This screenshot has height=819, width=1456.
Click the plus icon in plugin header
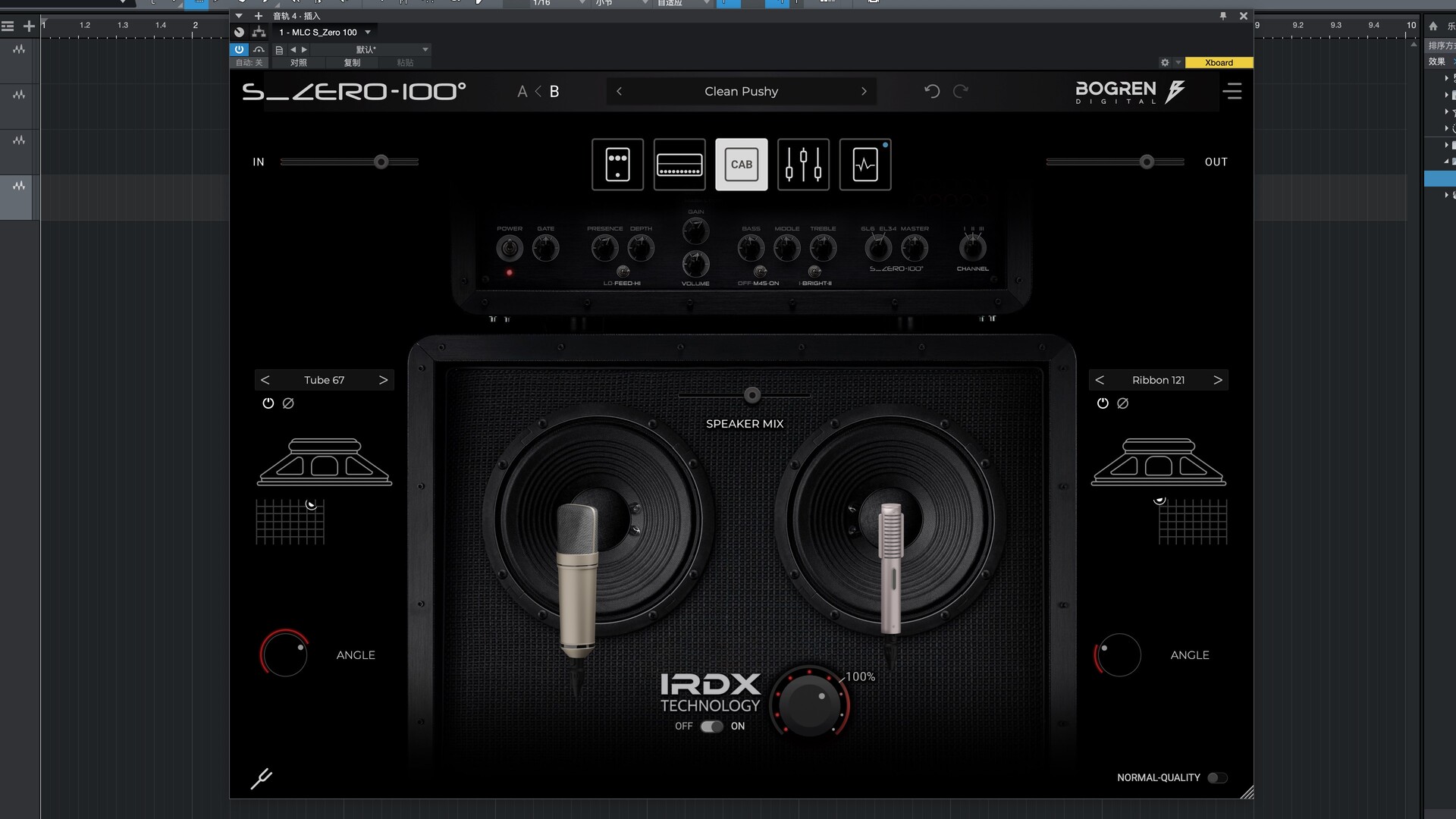click(258, 16)
